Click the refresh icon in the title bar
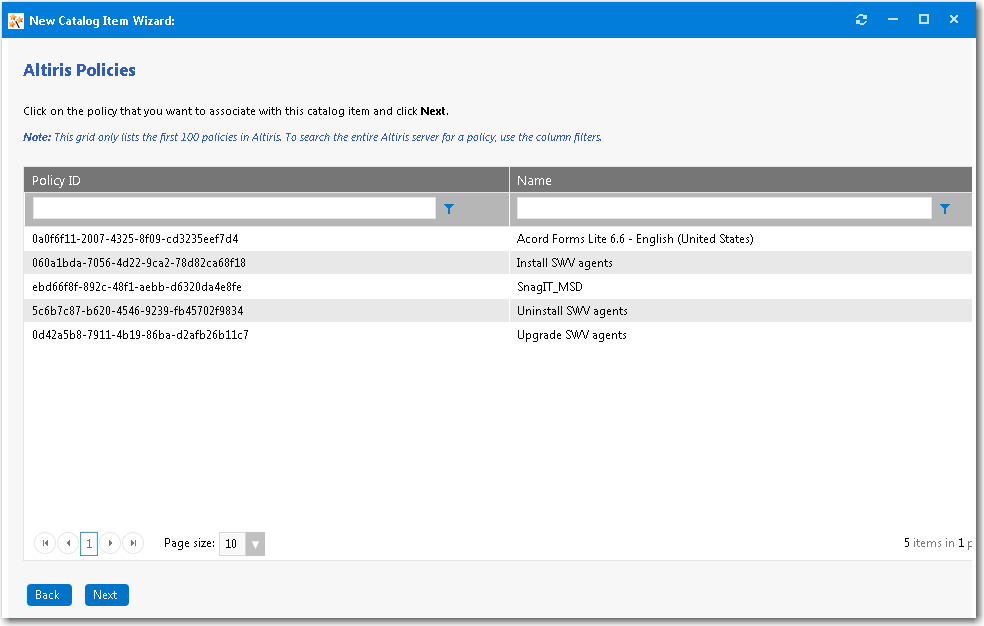The height and width of the screenshot is (626, 984). point(861,18)
